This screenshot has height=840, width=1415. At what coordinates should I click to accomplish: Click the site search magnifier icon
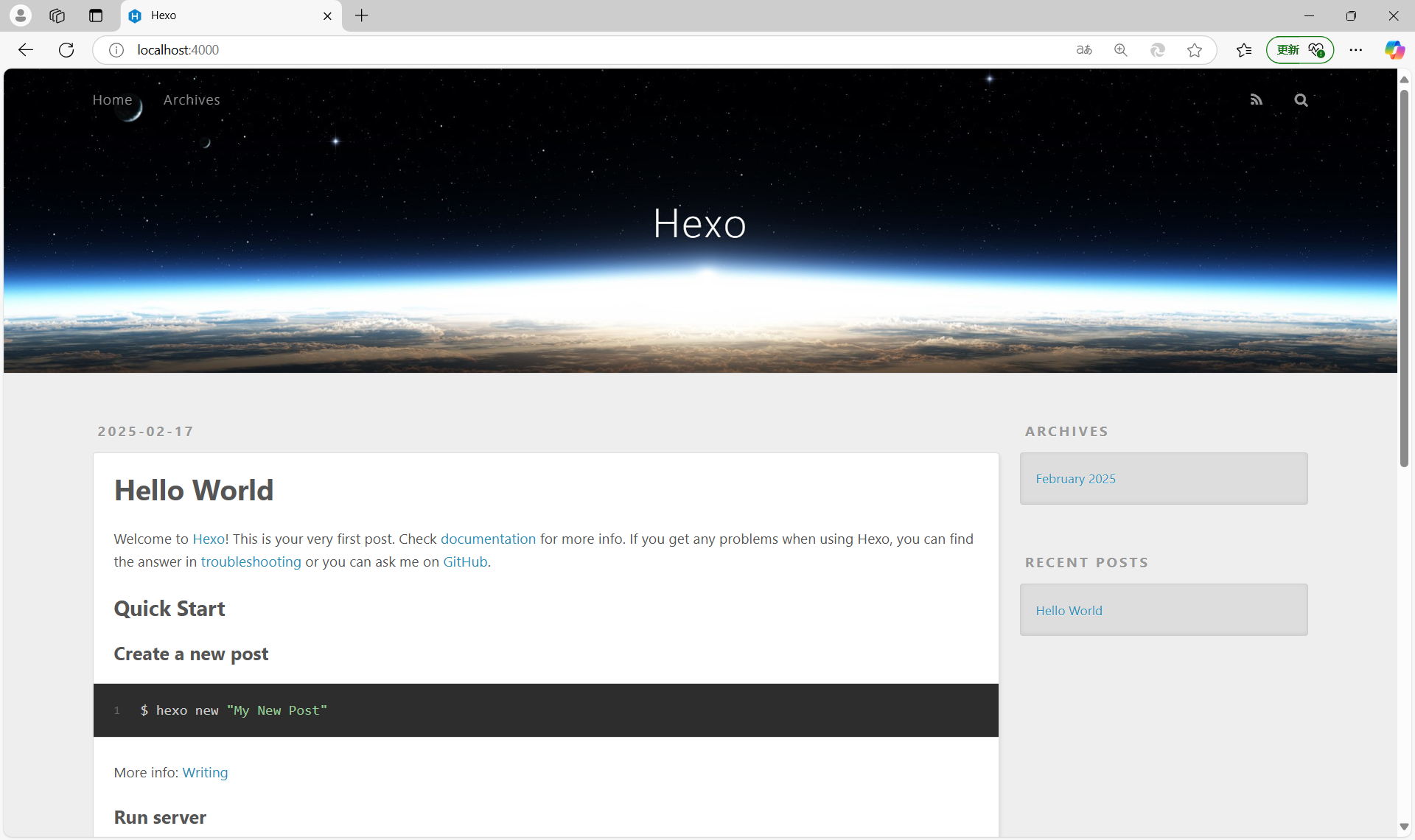pos(1301,100)
